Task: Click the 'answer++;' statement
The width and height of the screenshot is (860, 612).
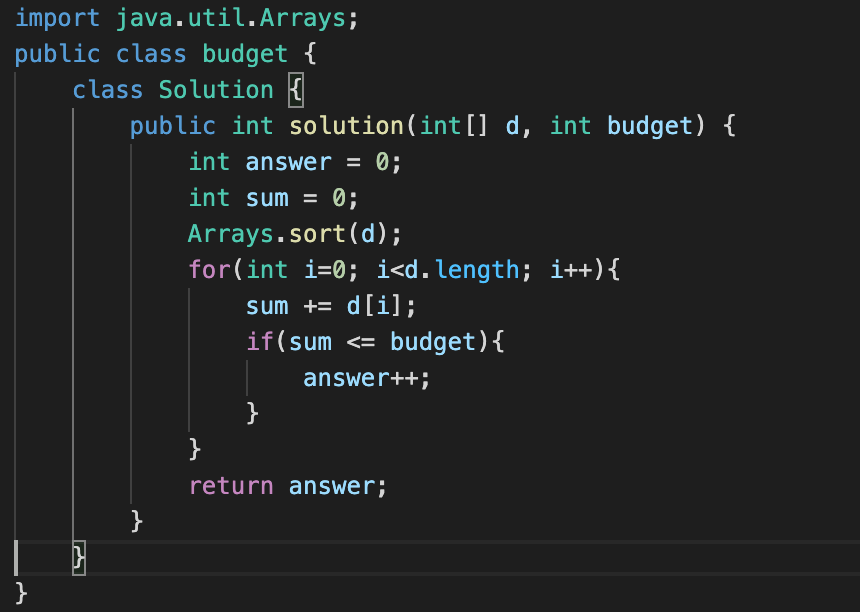Action: pyautogui.click(x=367, y=378)
